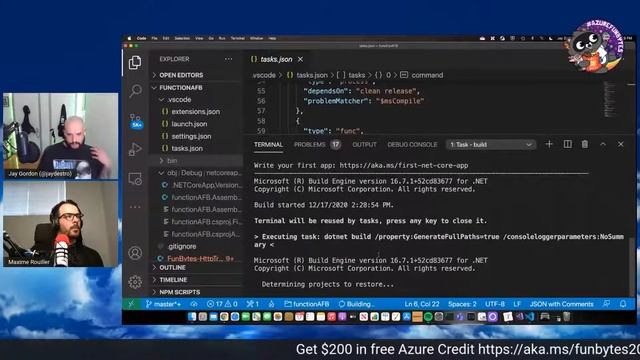The image size is (640, 360).
Task: Switch to the OUTPUT panel tab
Action: [364, 144]
